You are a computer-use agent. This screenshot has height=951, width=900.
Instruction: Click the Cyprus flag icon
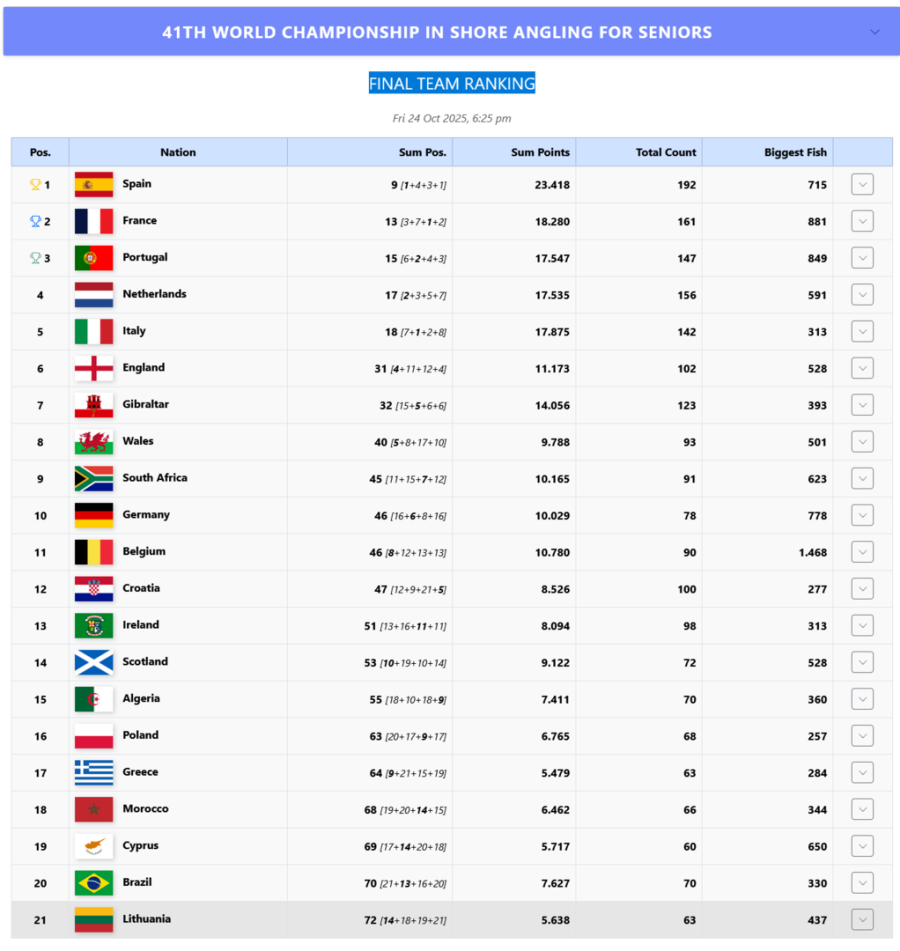(93, 846)
